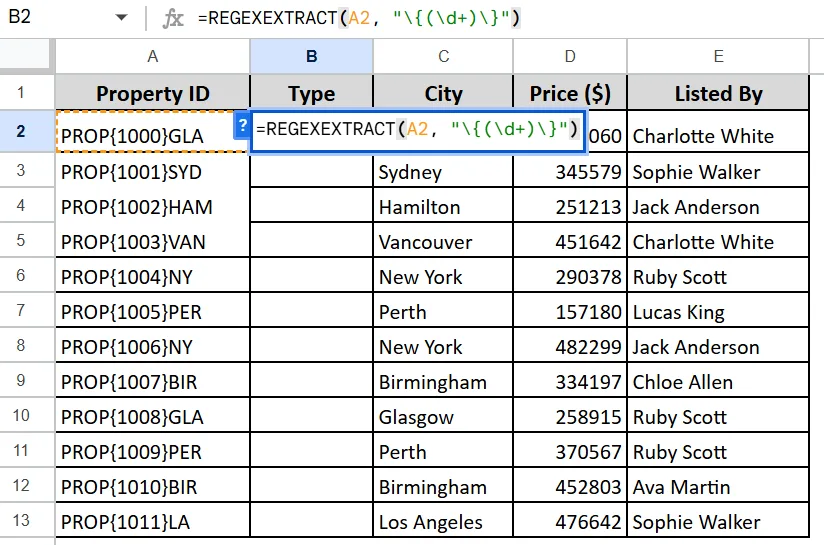Image resolution: width=824 pixels, height=545 pixels.
Task: Open formula help question mark icon
Action: coord(242,126)
